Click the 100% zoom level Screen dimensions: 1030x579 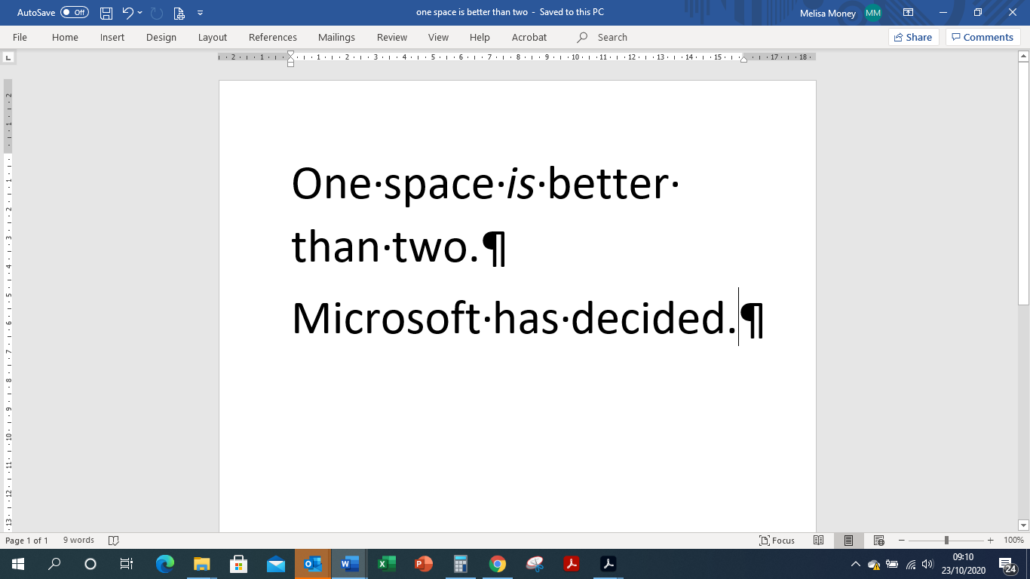[x=1014, y=540]
